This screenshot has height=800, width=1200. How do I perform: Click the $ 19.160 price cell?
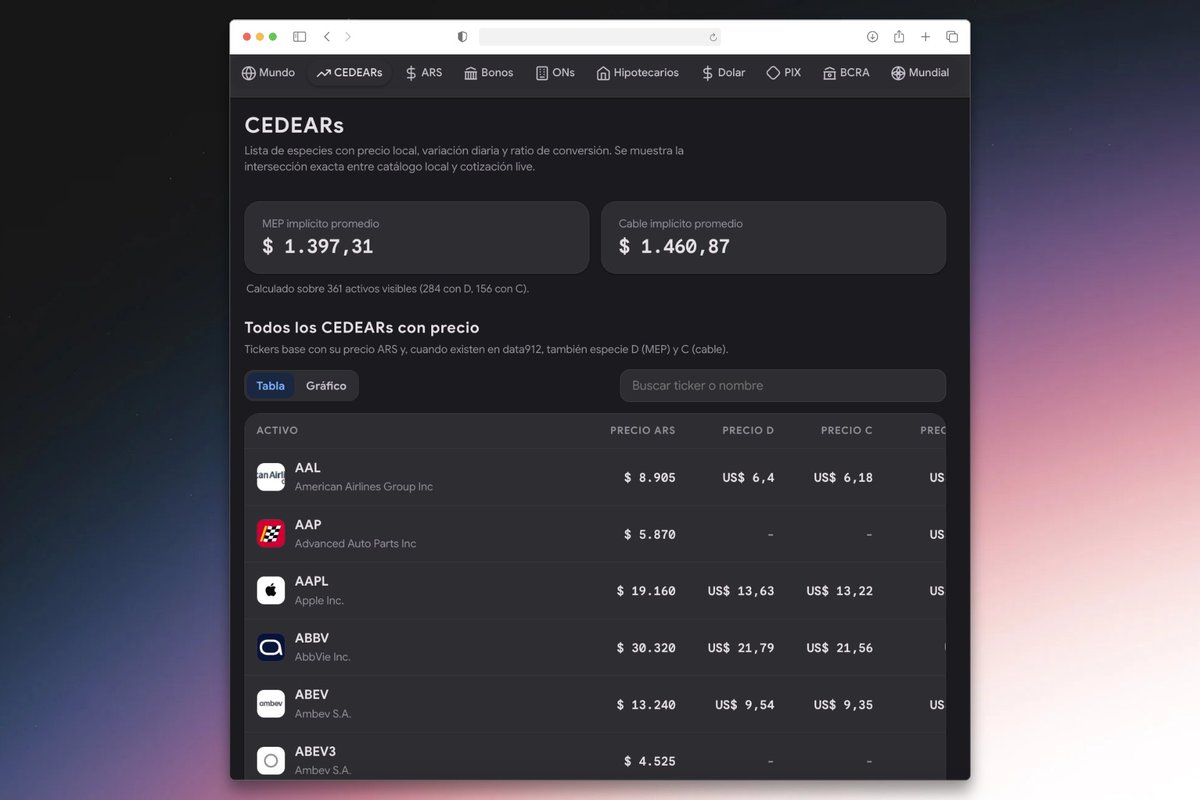[646, 591]
